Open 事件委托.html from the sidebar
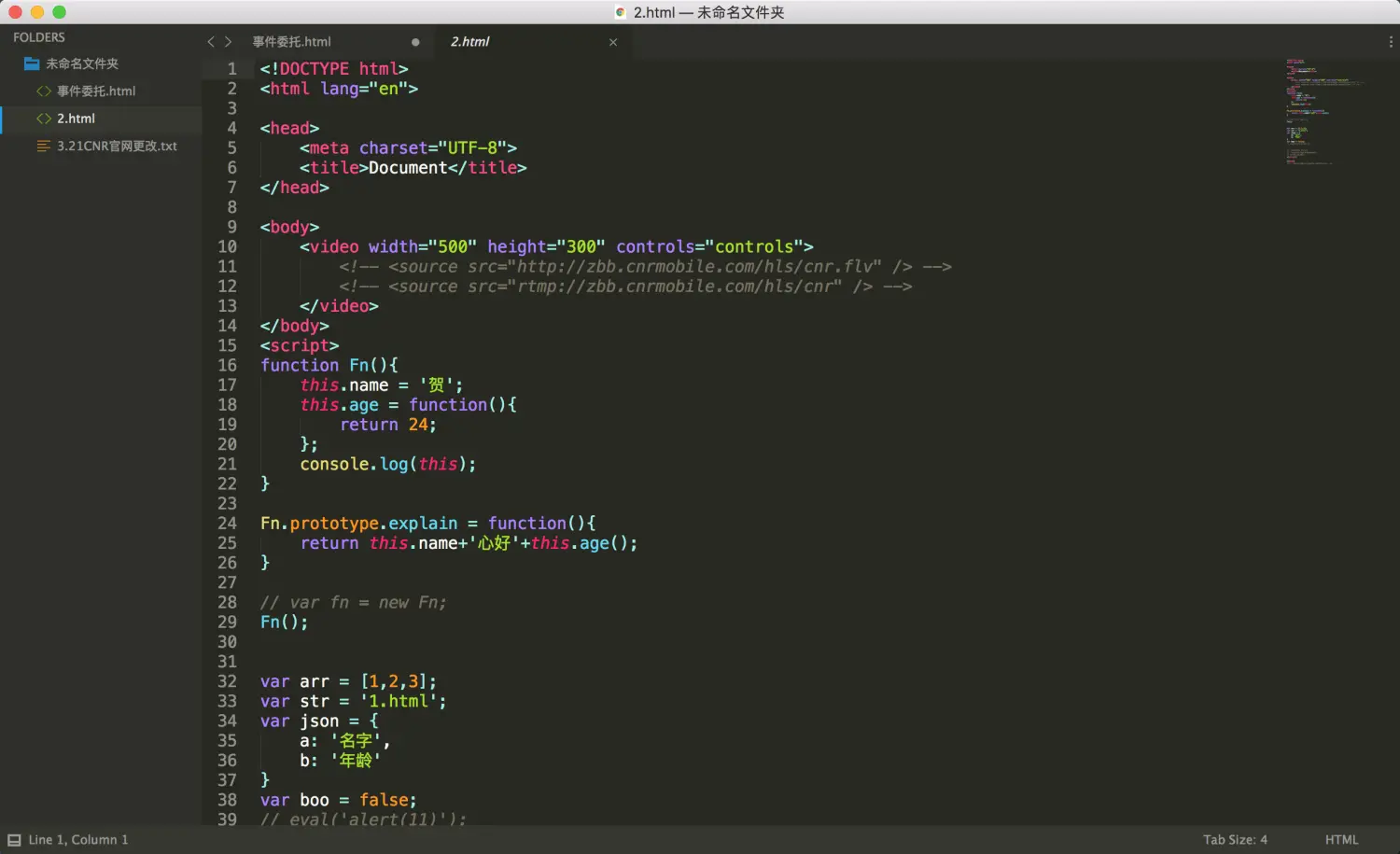The width and height of the screenshot is (1400, 854). click(96, 91)
